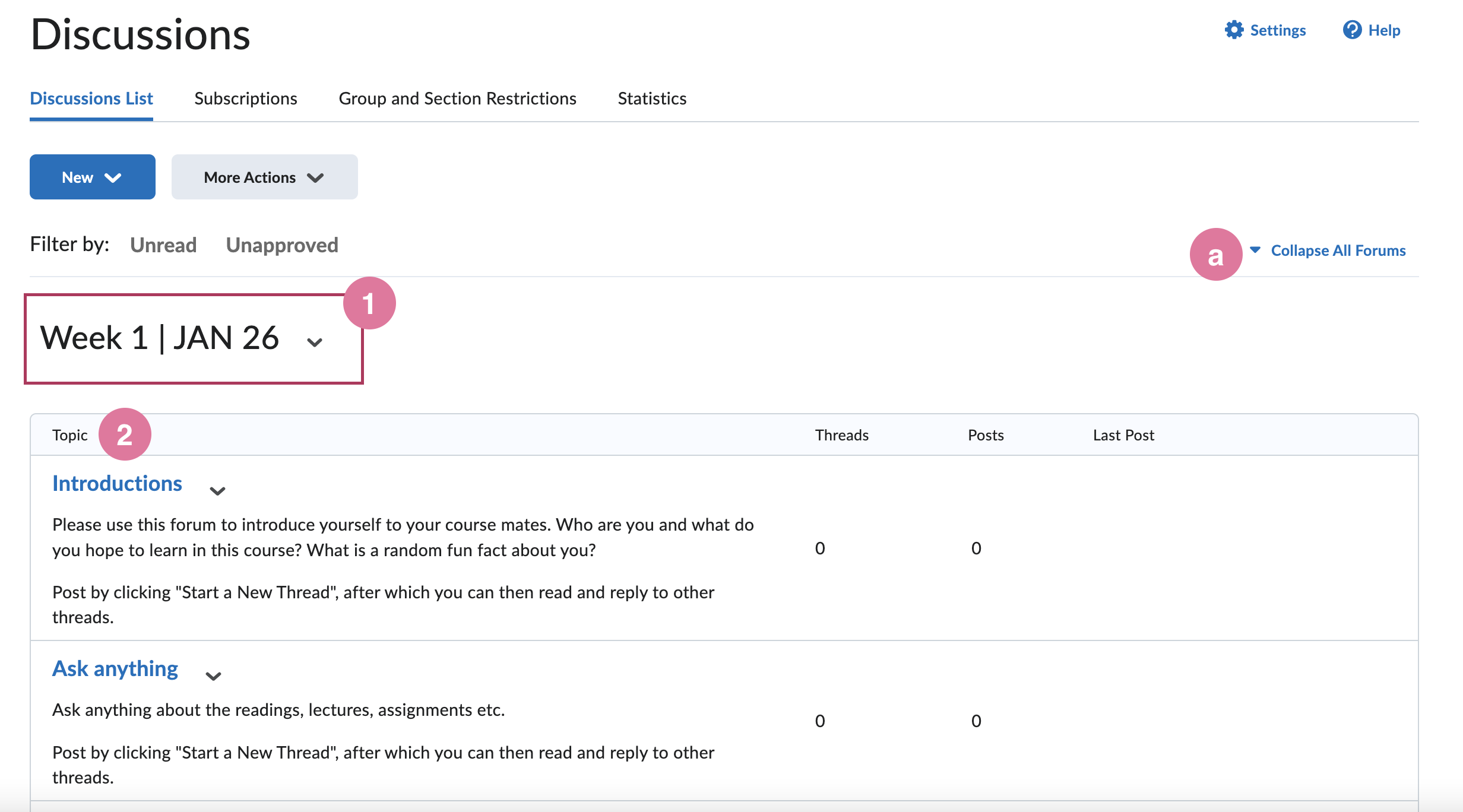Switch to the Subscriptions tab
The height and width of the screenshot is (812, 1463).
(x=245, y=98)
